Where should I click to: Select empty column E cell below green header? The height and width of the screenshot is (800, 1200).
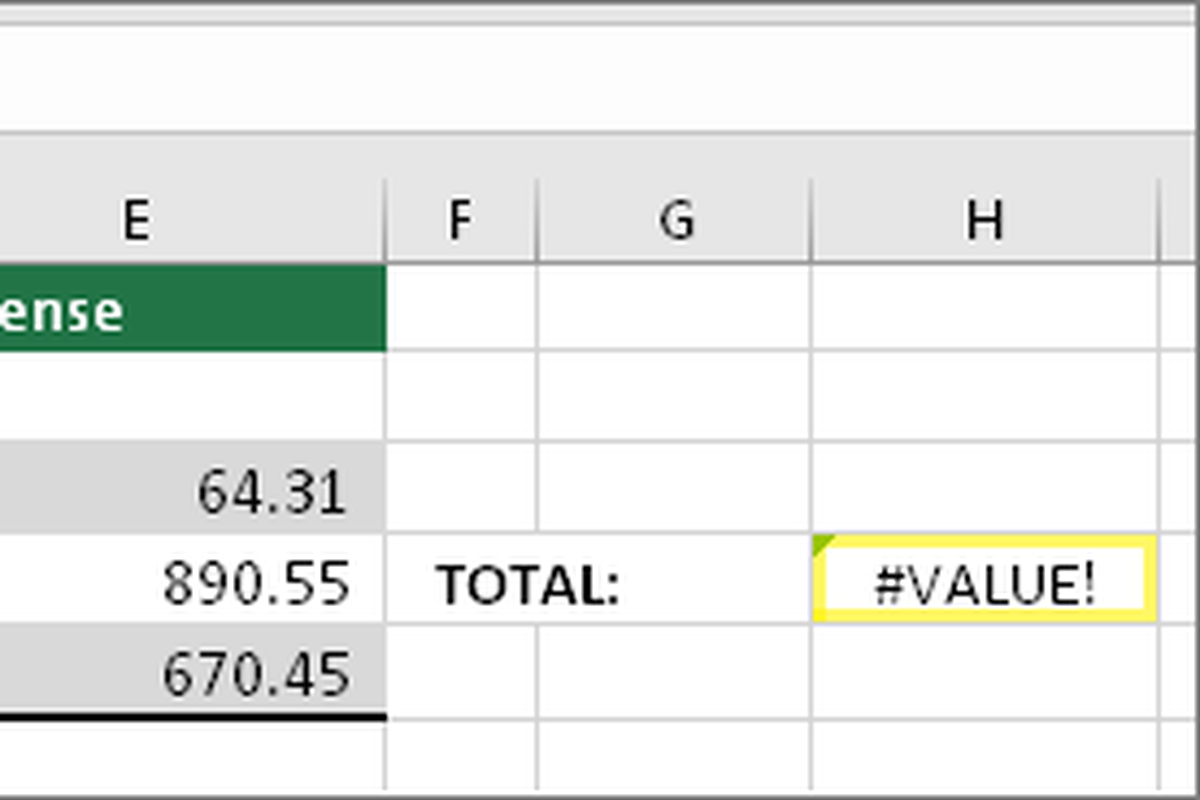coord(192,397)
